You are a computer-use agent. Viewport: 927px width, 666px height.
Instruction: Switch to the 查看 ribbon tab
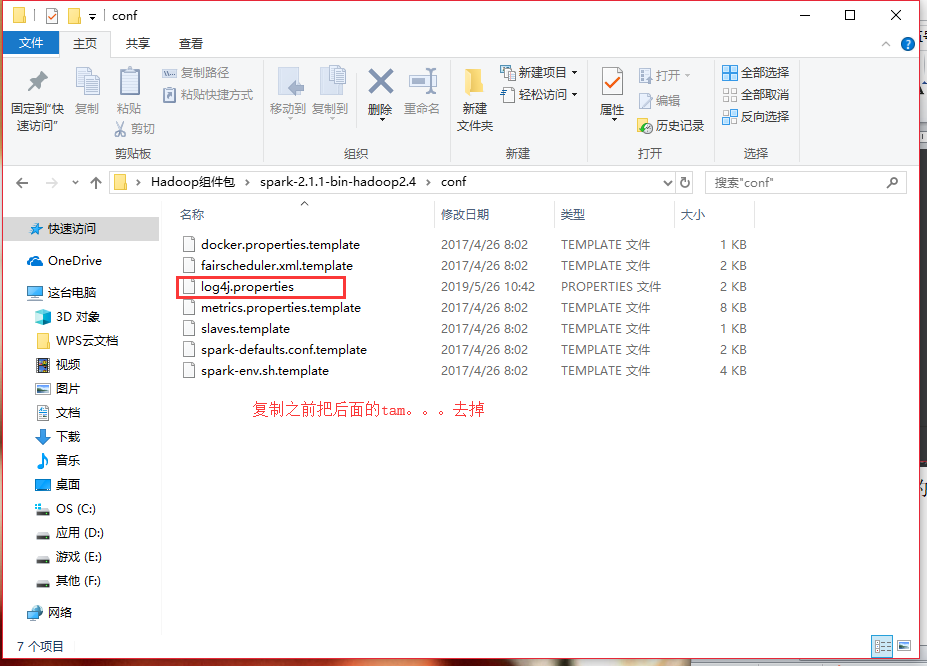coord(191,44)
